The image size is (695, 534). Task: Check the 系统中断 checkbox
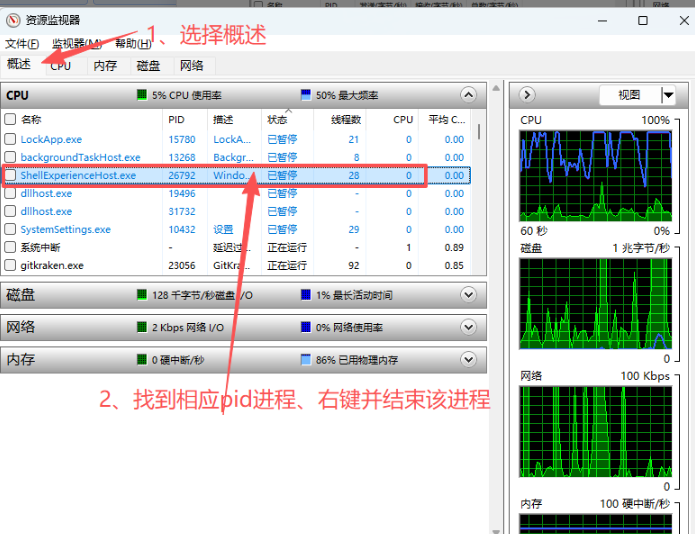pos(10,247)
